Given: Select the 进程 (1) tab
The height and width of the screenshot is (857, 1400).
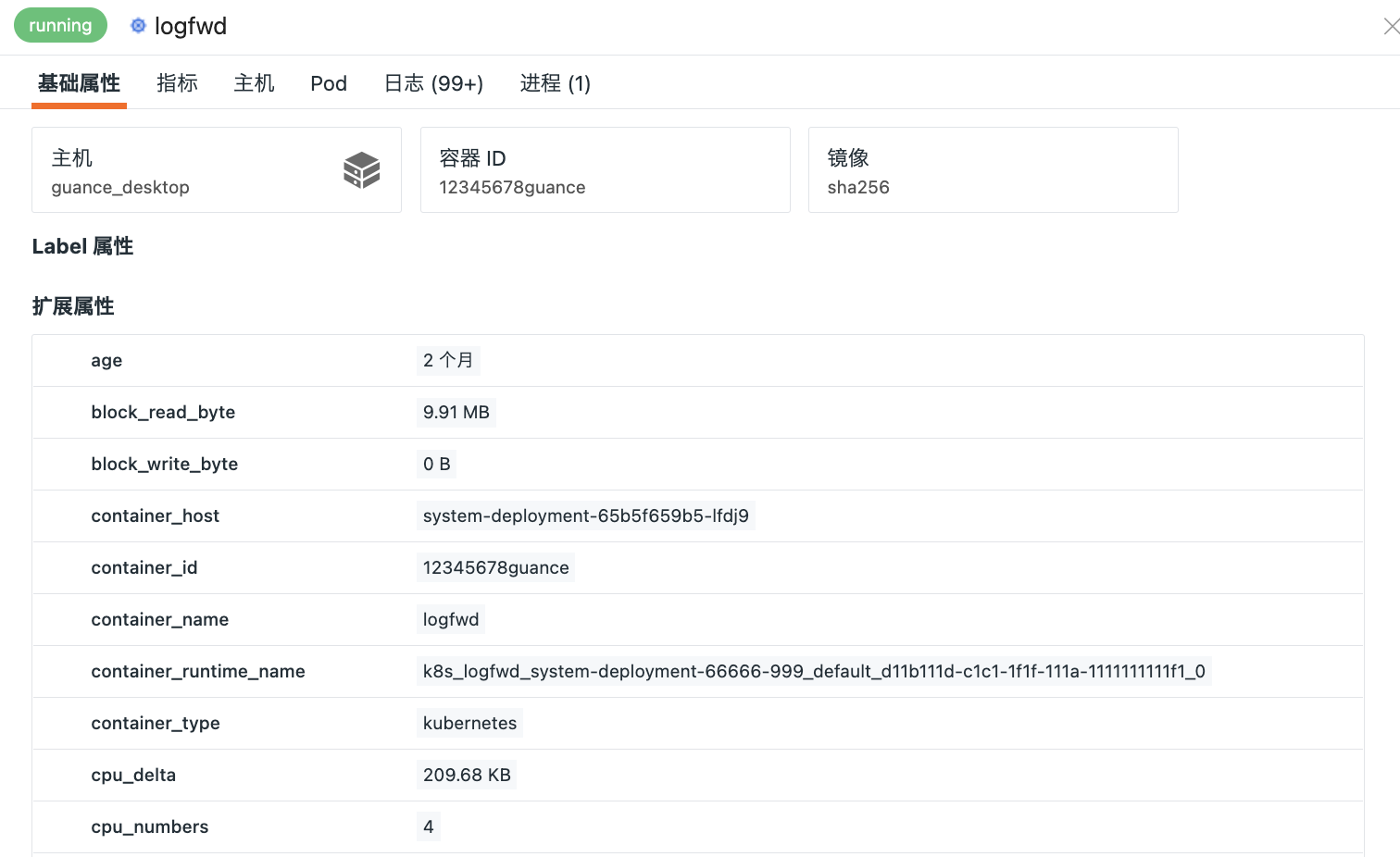Looking at the screenshot, I should click(555, 83).
